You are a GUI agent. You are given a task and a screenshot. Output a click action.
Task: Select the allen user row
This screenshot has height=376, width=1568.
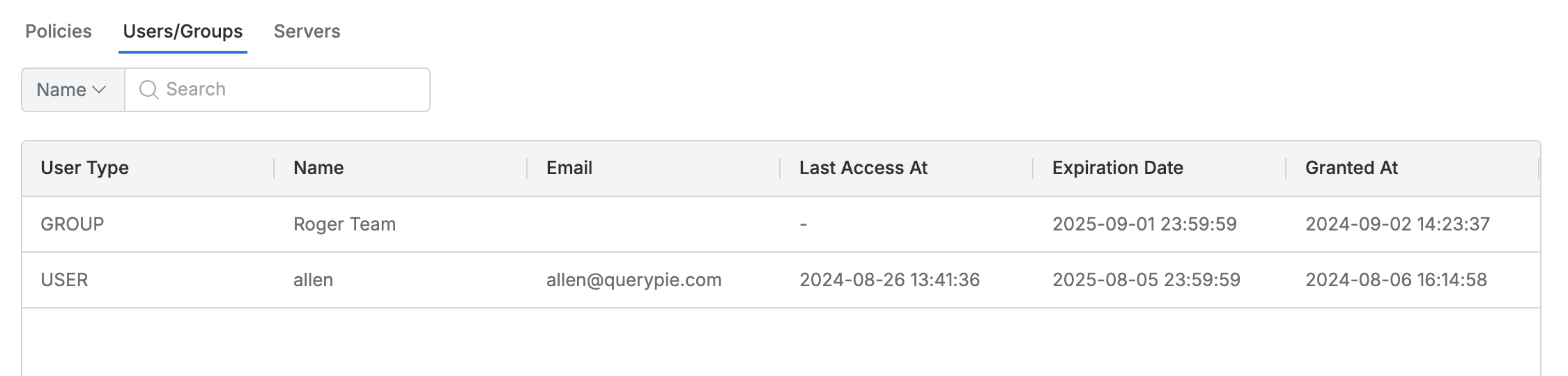[x=314, y=280]
